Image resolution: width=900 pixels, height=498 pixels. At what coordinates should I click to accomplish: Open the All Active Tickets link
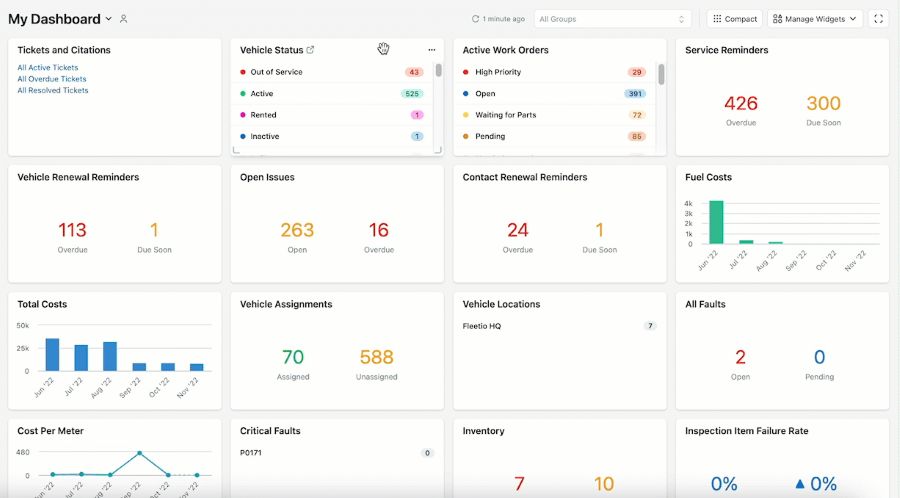point(48,68)
